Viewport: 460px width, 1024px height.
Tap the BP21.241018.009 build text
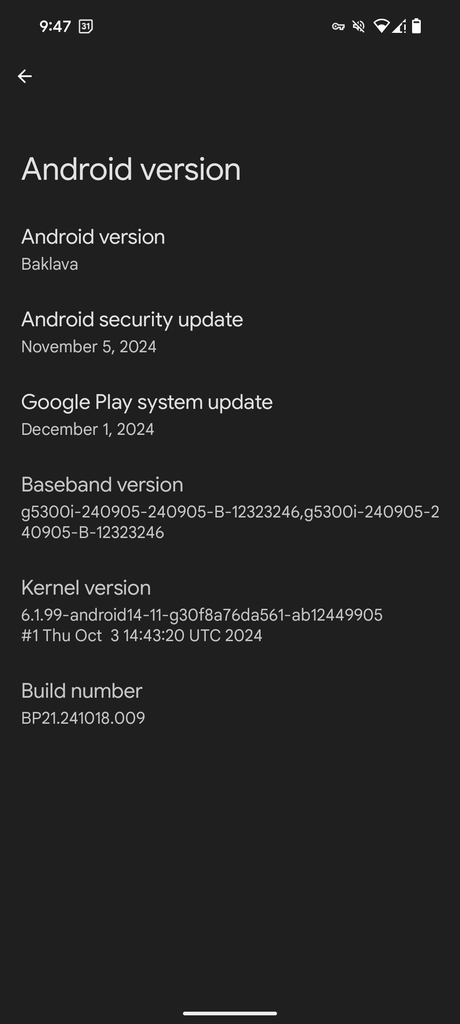[83, 718]
